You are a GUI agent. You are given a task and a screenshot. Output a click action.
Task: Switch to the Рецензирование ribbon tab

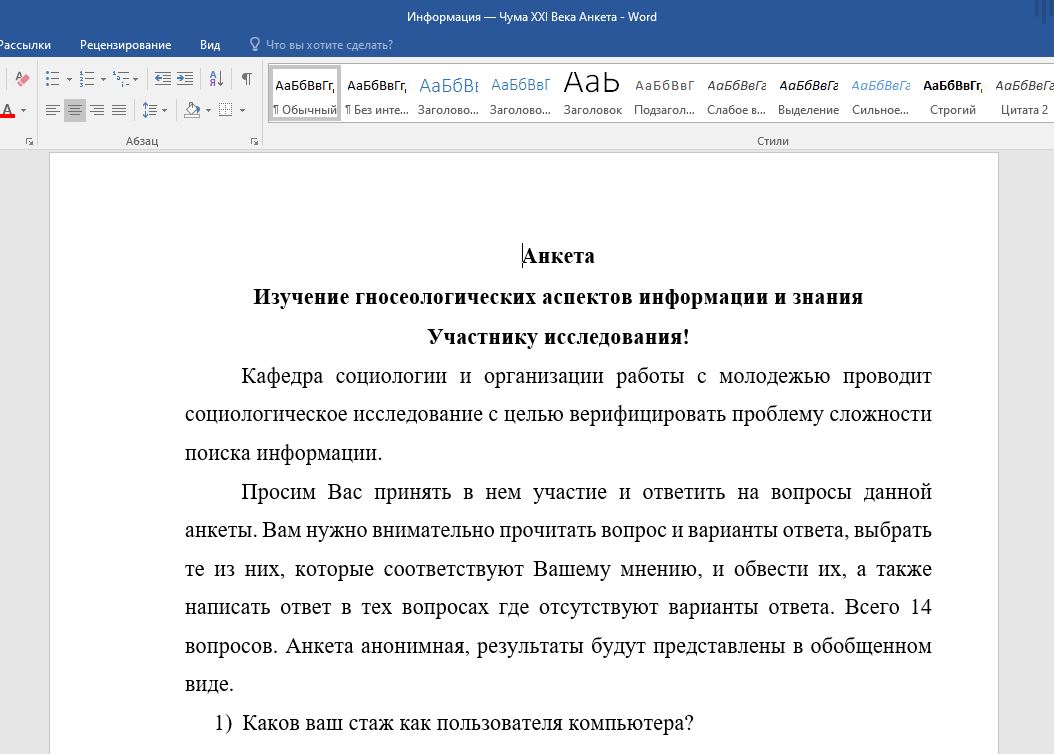(125, 45)
